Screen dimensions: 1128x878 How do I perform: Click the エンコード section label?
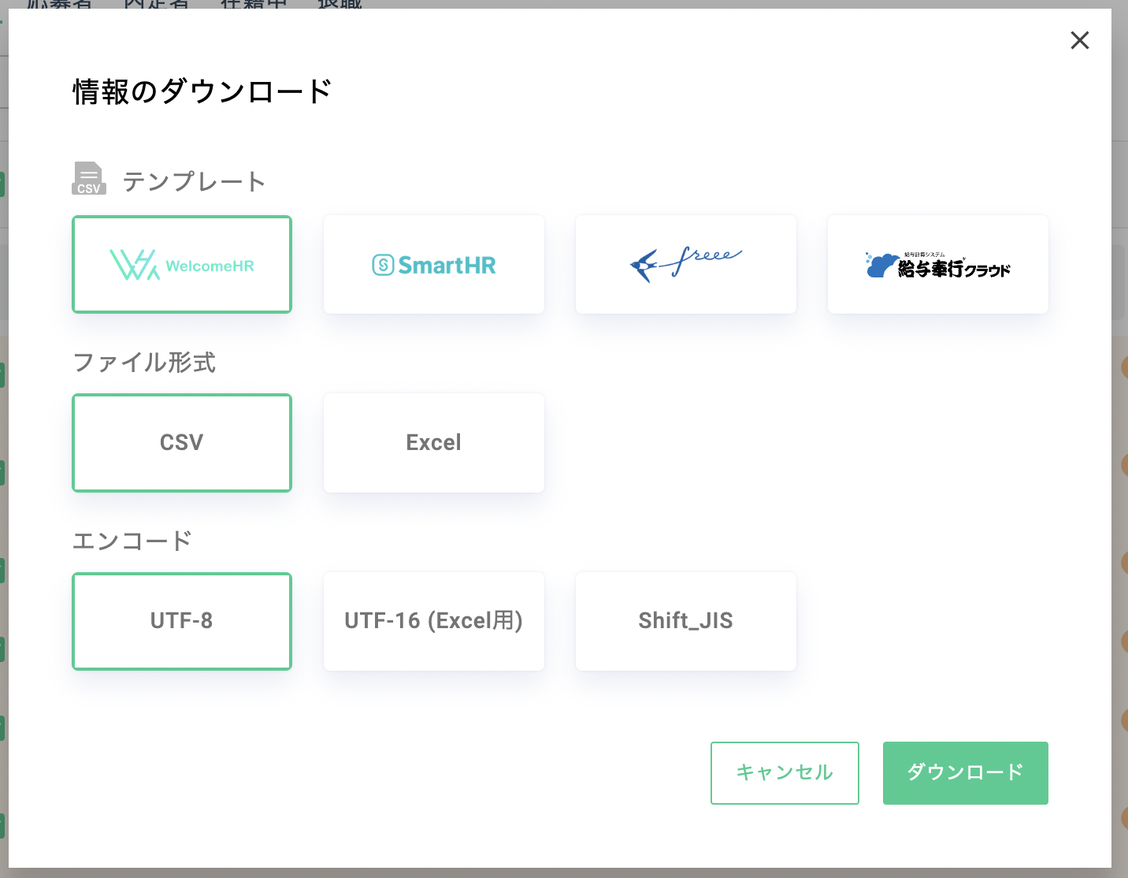coord(132,540)
